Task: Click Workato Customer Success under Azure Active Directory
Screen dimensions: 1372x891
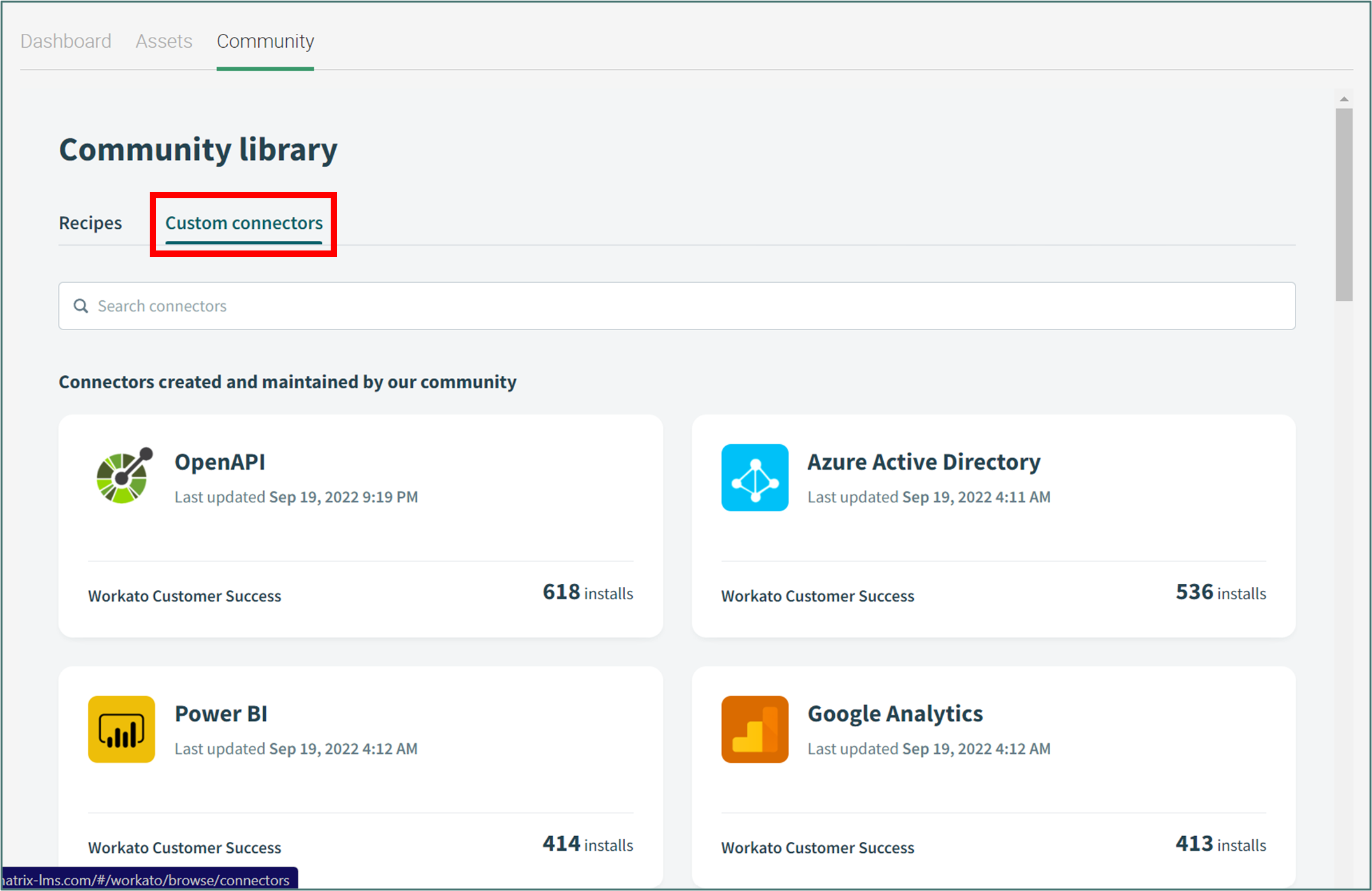Action: coord(818,596)
